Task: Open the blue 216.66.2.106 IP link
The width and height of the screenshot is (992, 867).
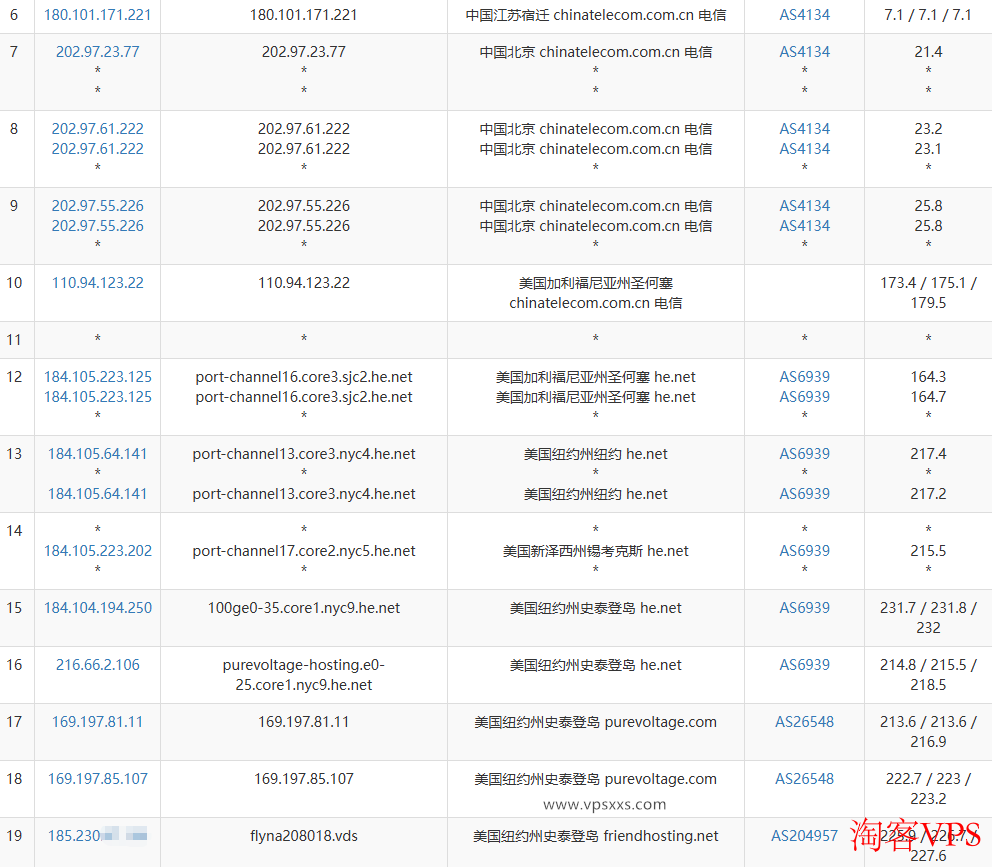Action: coord(97,664)
